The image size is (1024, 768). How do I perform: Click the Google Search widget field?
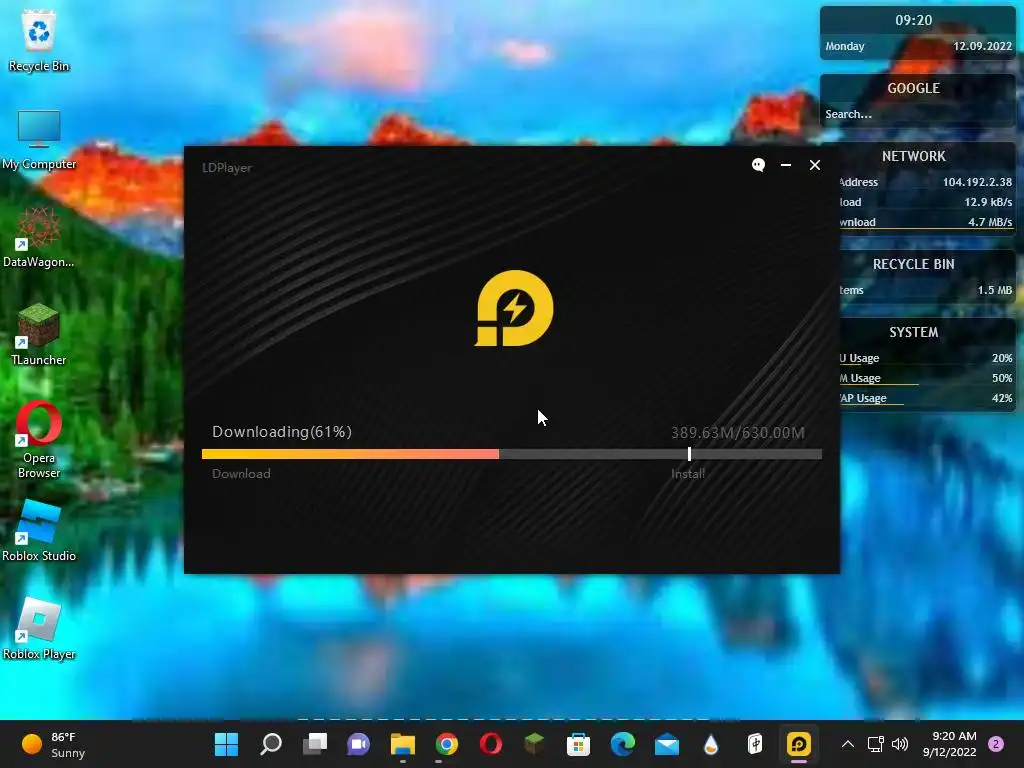pos(918,114)
